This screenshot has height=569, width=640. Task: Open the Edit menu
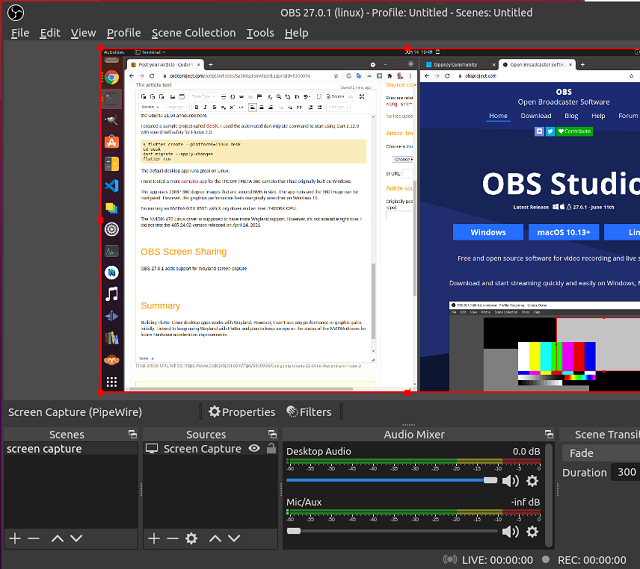click(50, 33)
